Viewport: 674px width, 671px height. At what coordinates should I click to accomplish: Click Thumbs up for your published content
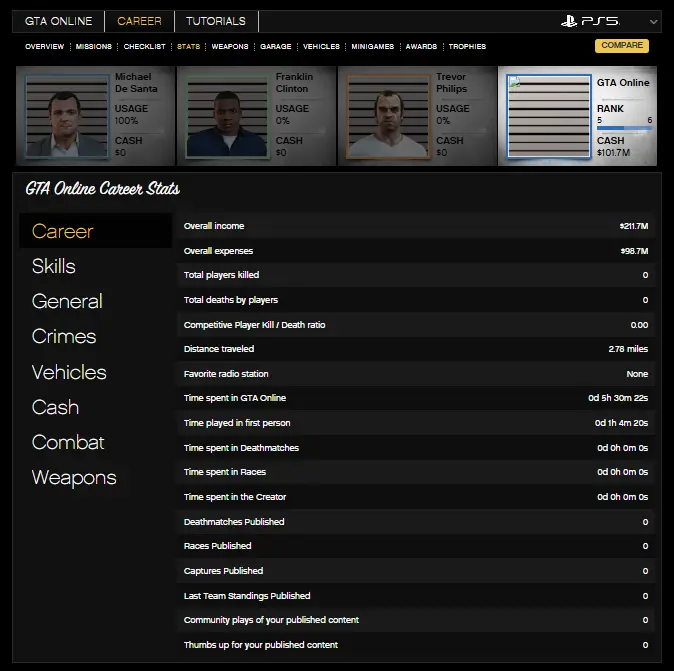click(416, 645)
